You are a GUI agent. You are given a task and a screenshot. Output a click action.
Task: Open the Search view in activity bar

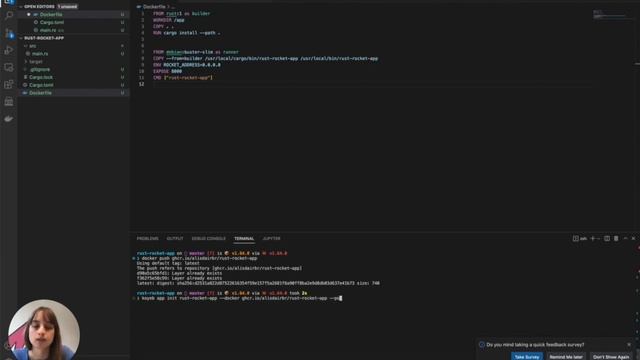[x=9, y=16]
